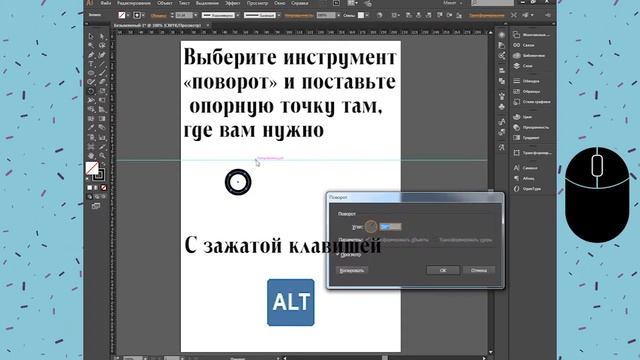
Task: Click the angle dial in Поворот dialog
Action: (x=371, y=227)
